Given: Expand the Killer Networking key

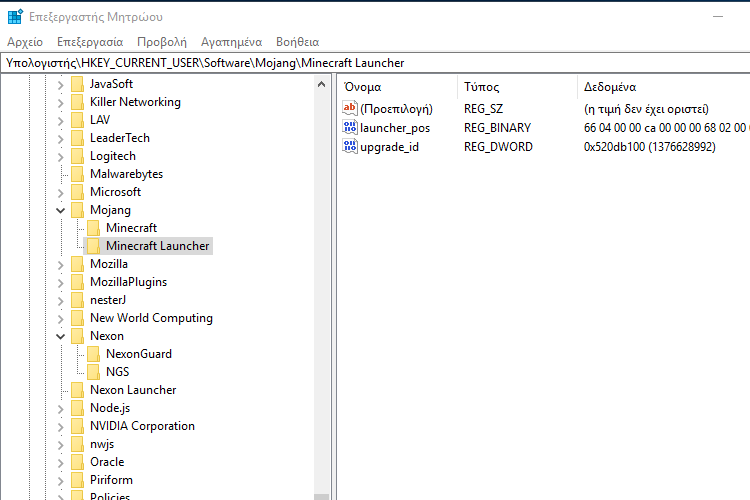Looking at the screenshot, I should point(60,103).
